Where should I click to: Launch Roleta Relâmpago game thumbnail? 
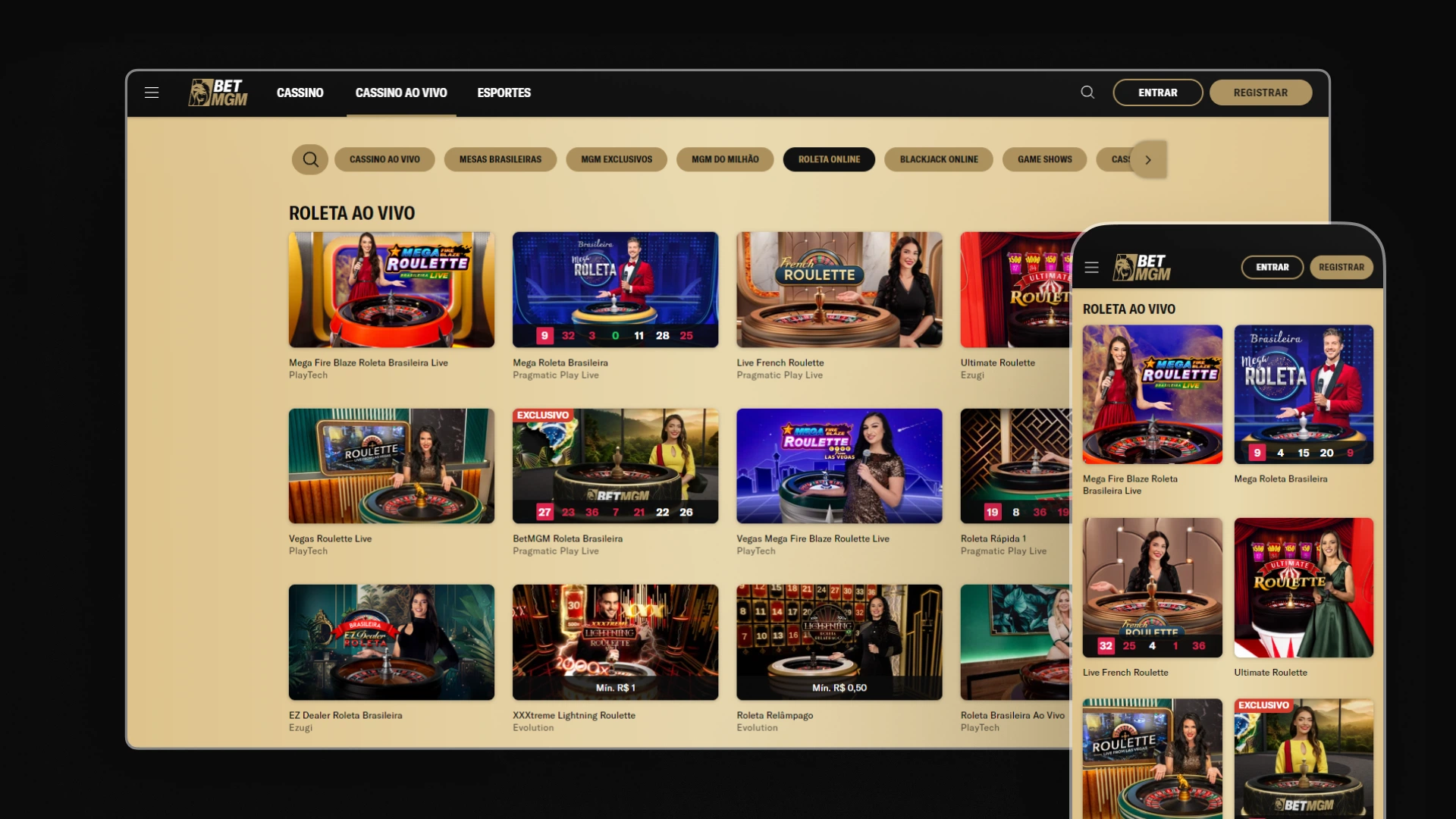839,642
